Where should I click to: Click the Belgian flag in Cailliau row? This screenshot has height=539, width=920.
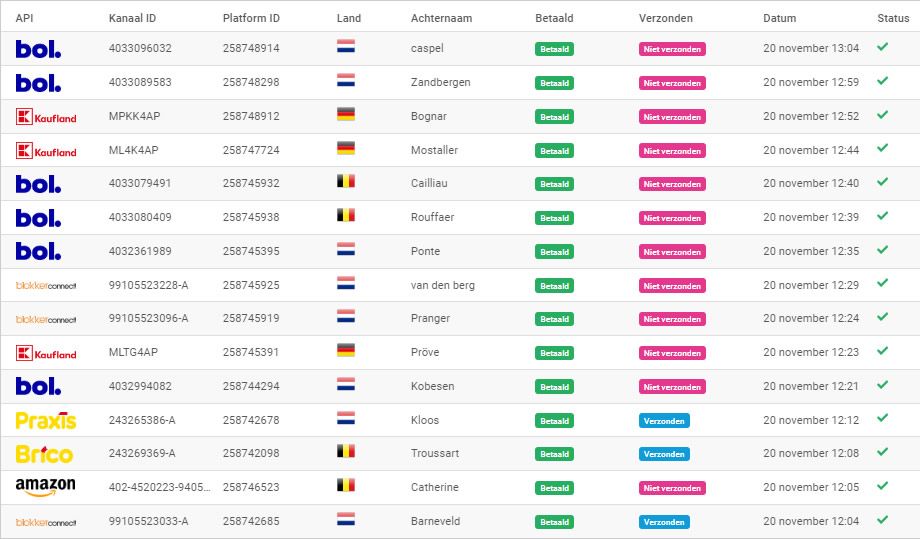(346, 181)
